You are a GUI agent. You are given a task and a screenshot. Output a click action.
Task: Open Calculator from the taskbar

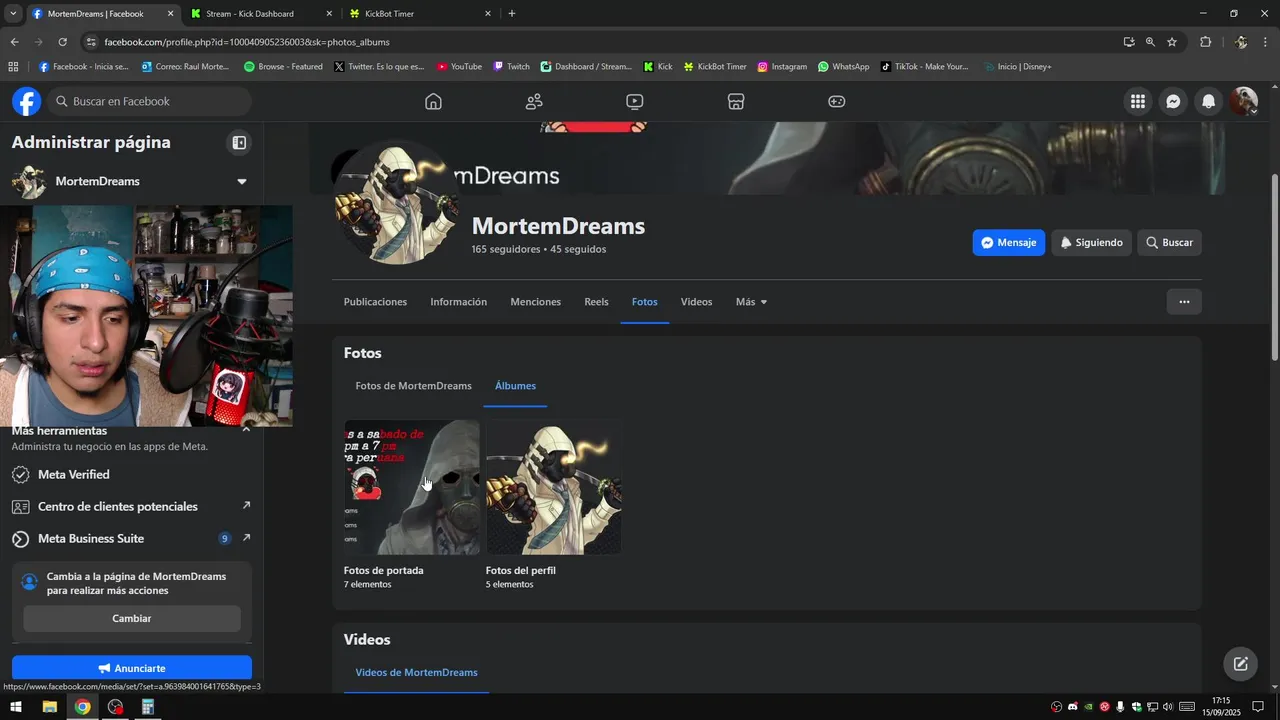click(x=147, y=707)
